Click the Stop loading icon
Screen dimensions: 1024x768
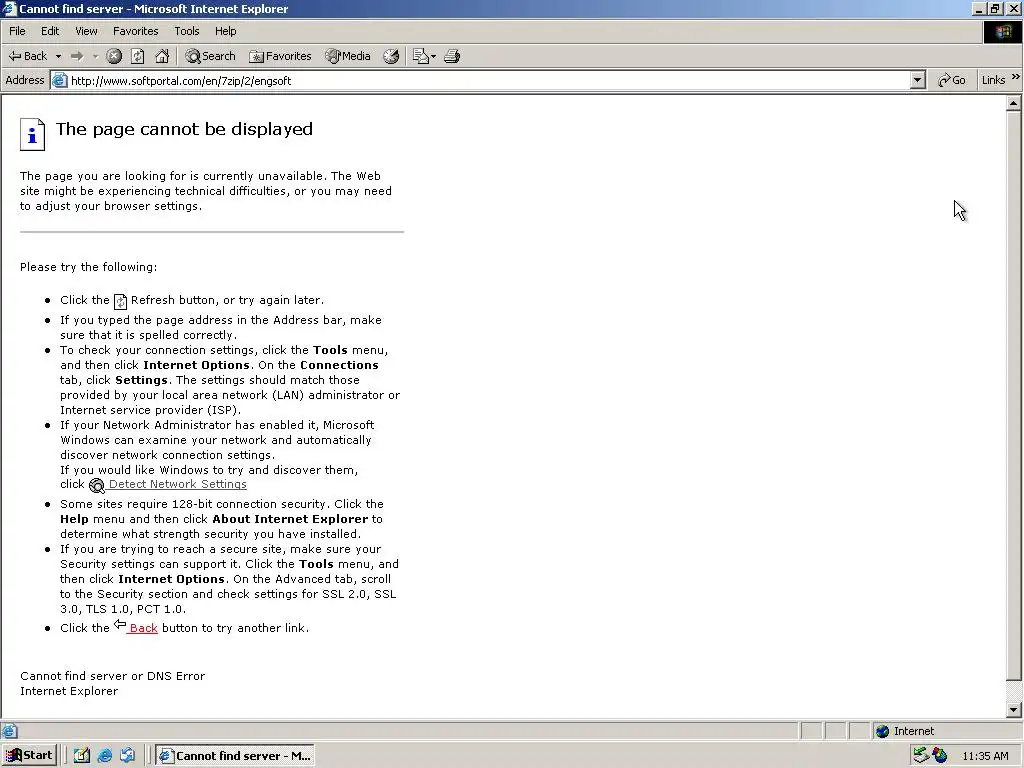point(114,56)
